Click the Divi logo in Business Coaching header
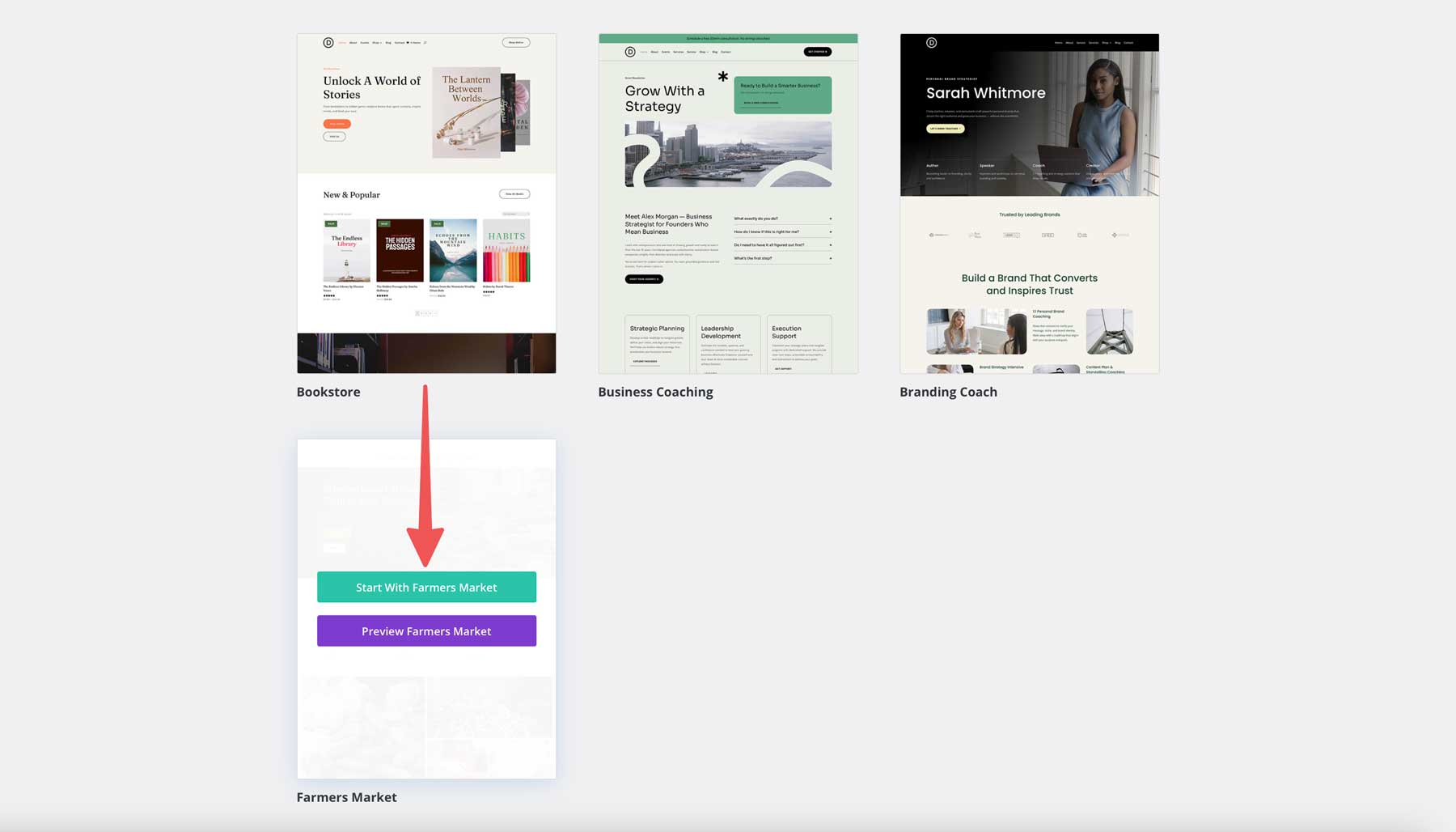Image resolution: width=1456 pixels, height=832 pixels. click(631, 51)
